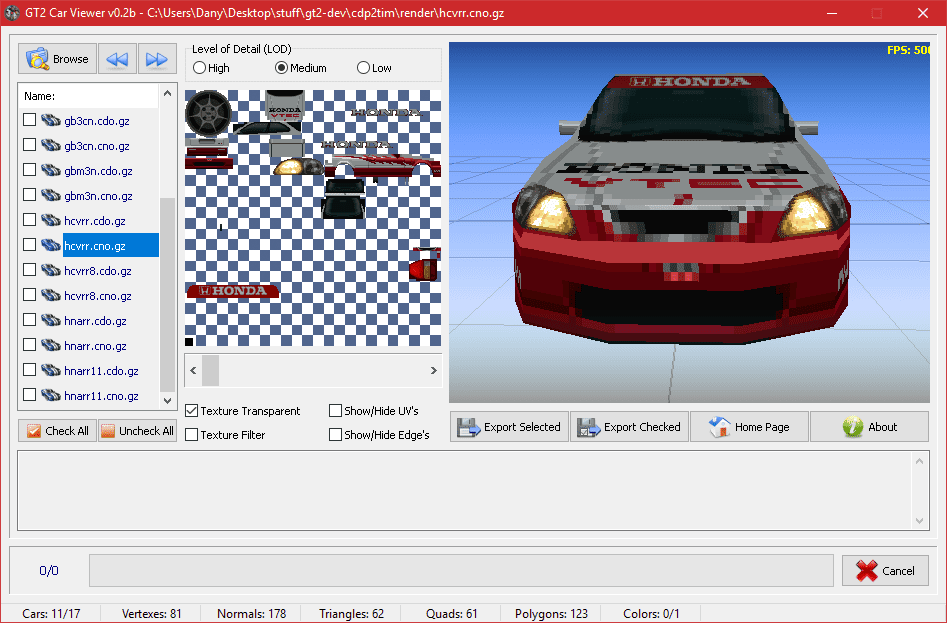Click car icon beside gb3cn.cdo.gz
The width and height of the screenshot is (947, 623).
pos(51,120)
